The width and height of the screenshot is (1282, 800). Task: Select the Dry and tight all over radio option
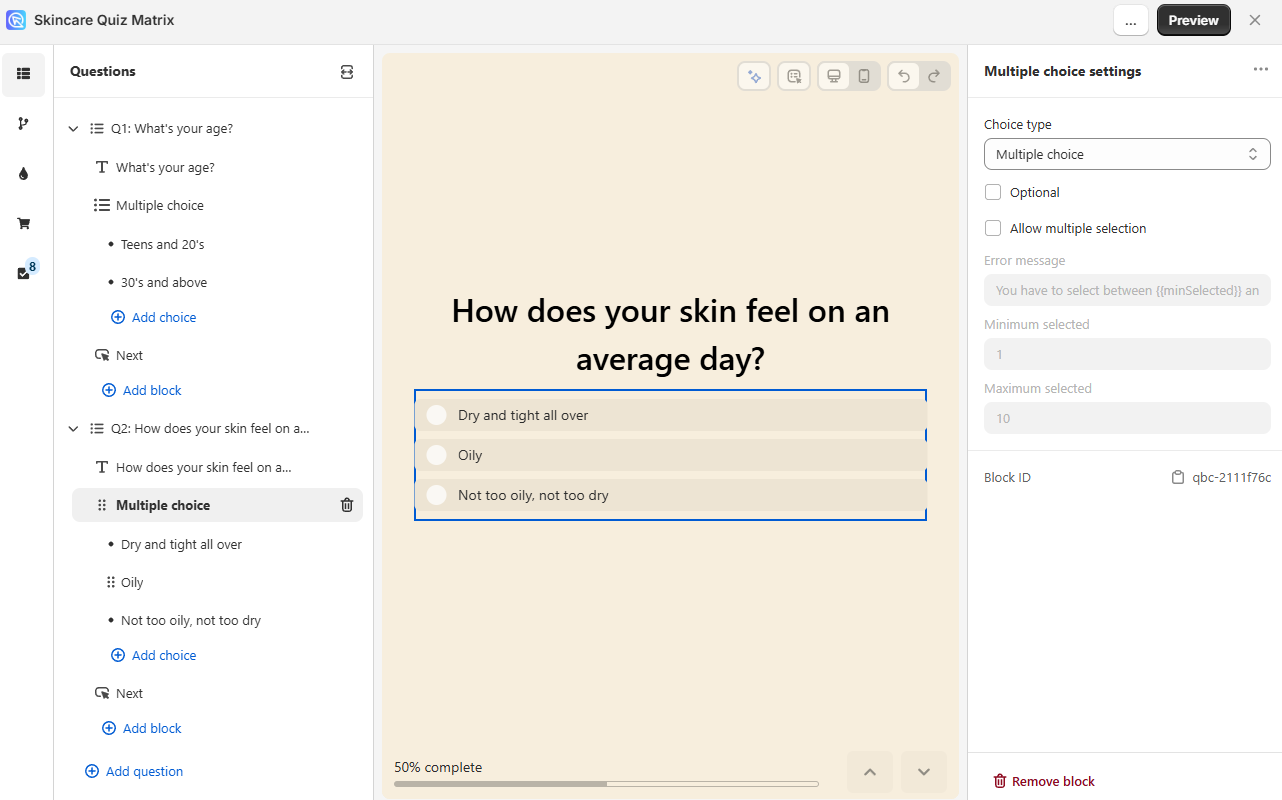pyautogui.click(x=436, y=415)
